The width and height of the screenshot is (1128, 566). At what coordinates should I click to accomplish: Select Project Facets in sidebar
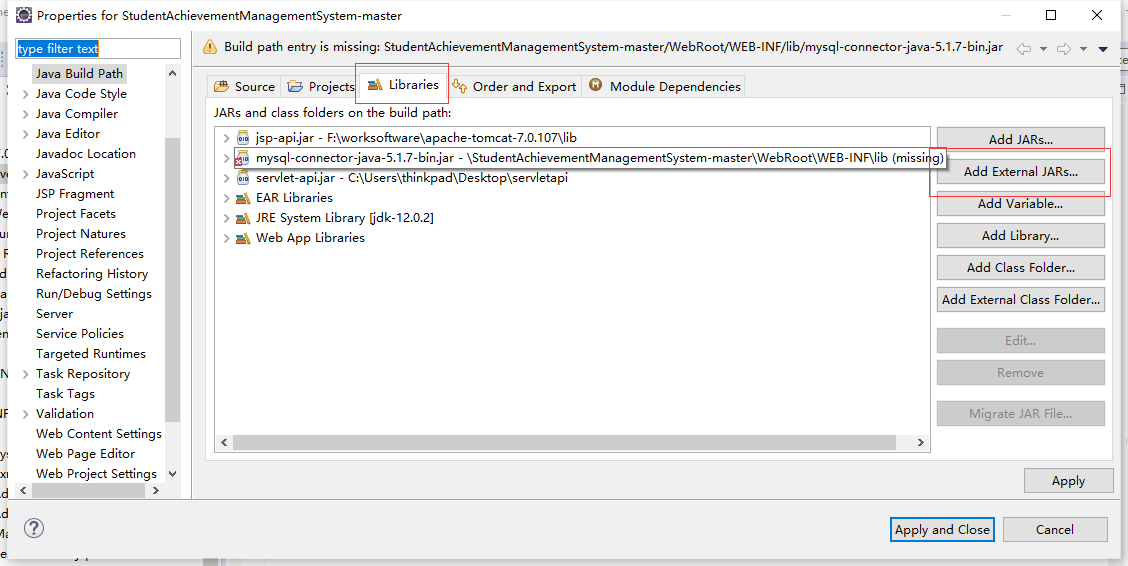[76, 214]
